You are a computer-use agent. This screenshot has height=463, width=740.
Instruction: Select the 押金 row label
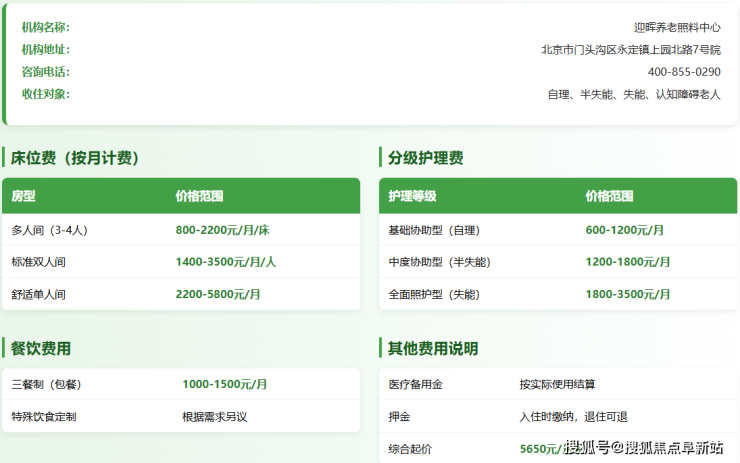399,417
